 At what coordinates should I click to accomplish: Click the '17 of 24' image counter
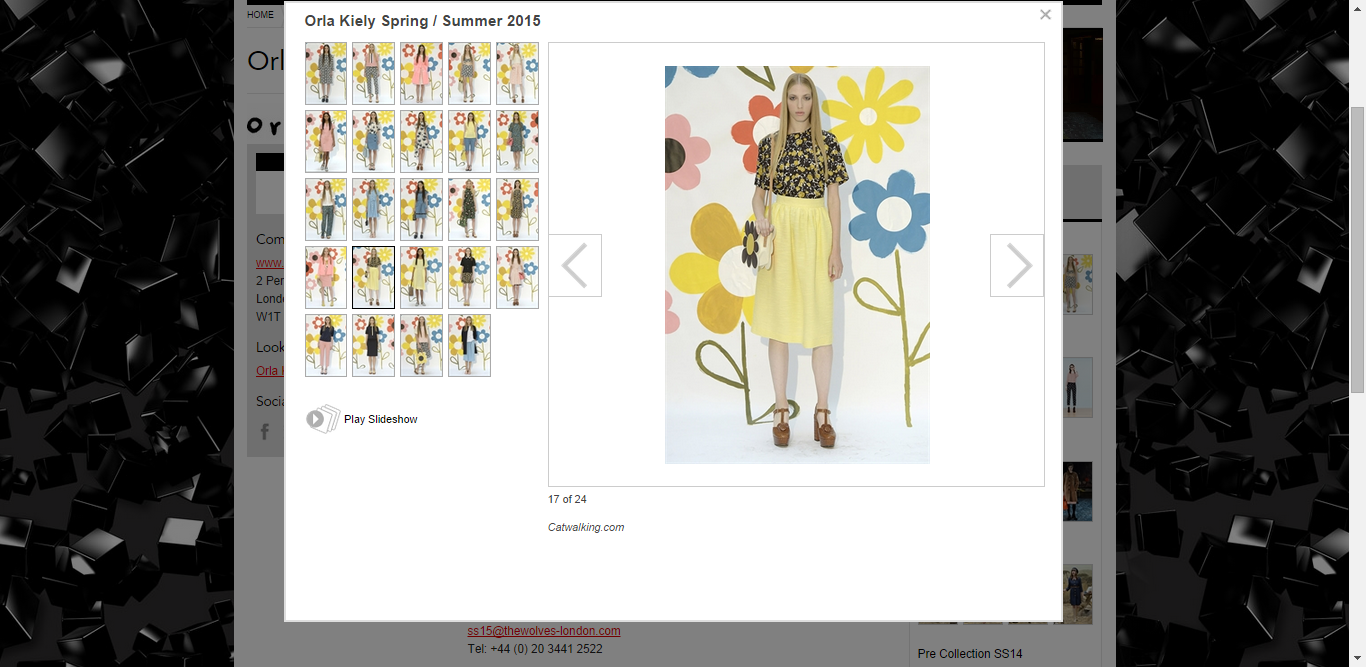click(567, 499)
